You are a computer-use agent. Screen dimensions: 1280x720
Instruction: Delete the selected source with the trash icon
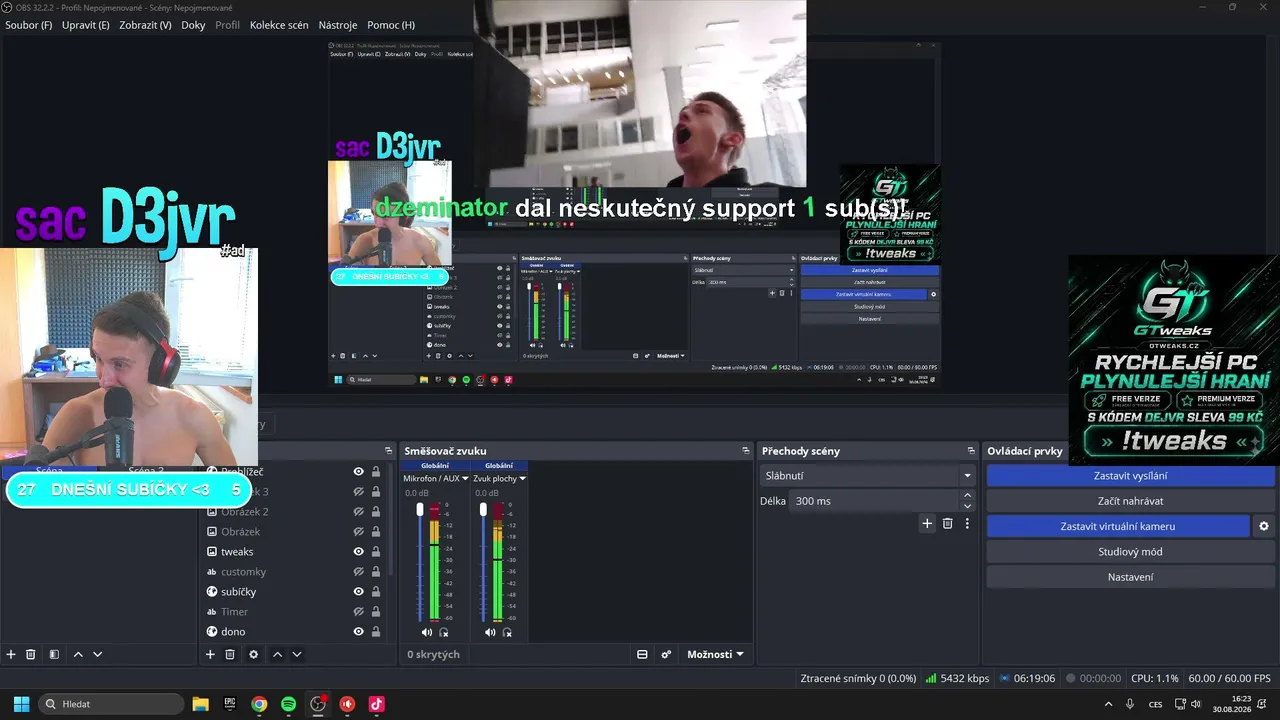pos(230,654)
